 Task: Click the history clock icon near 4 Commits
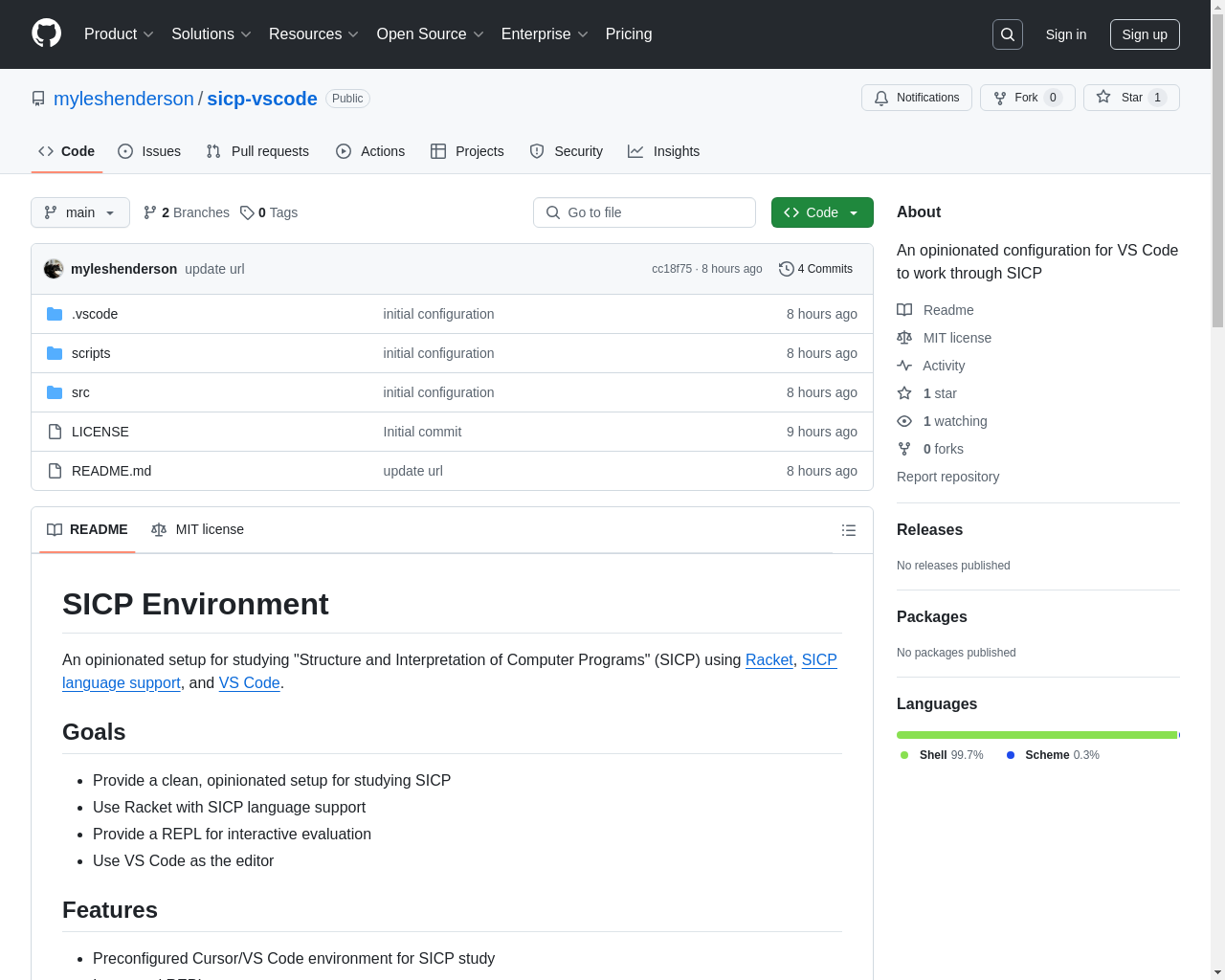pos(787,269)
